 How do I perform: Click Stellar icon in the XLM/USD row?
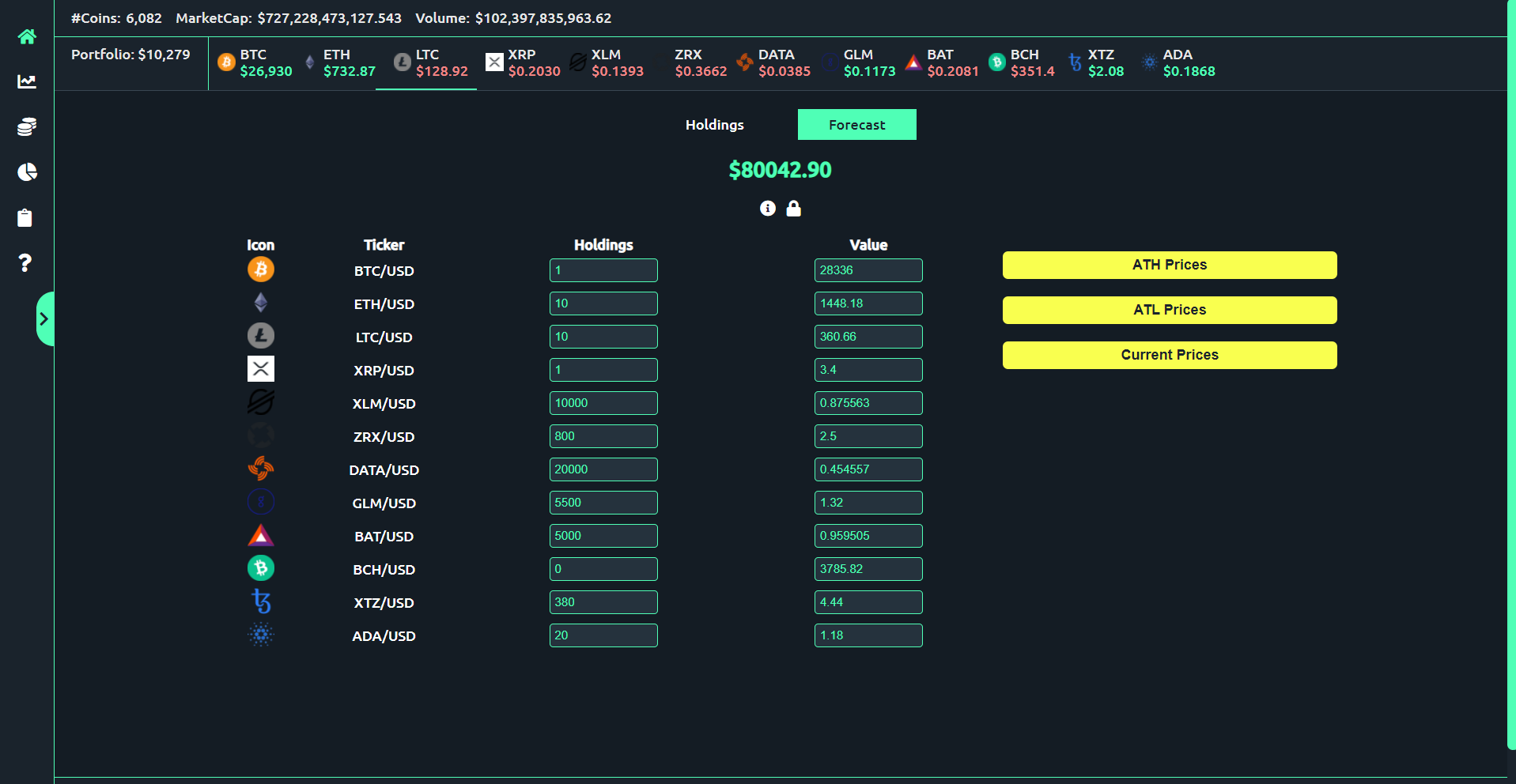(x=261, y=402)
